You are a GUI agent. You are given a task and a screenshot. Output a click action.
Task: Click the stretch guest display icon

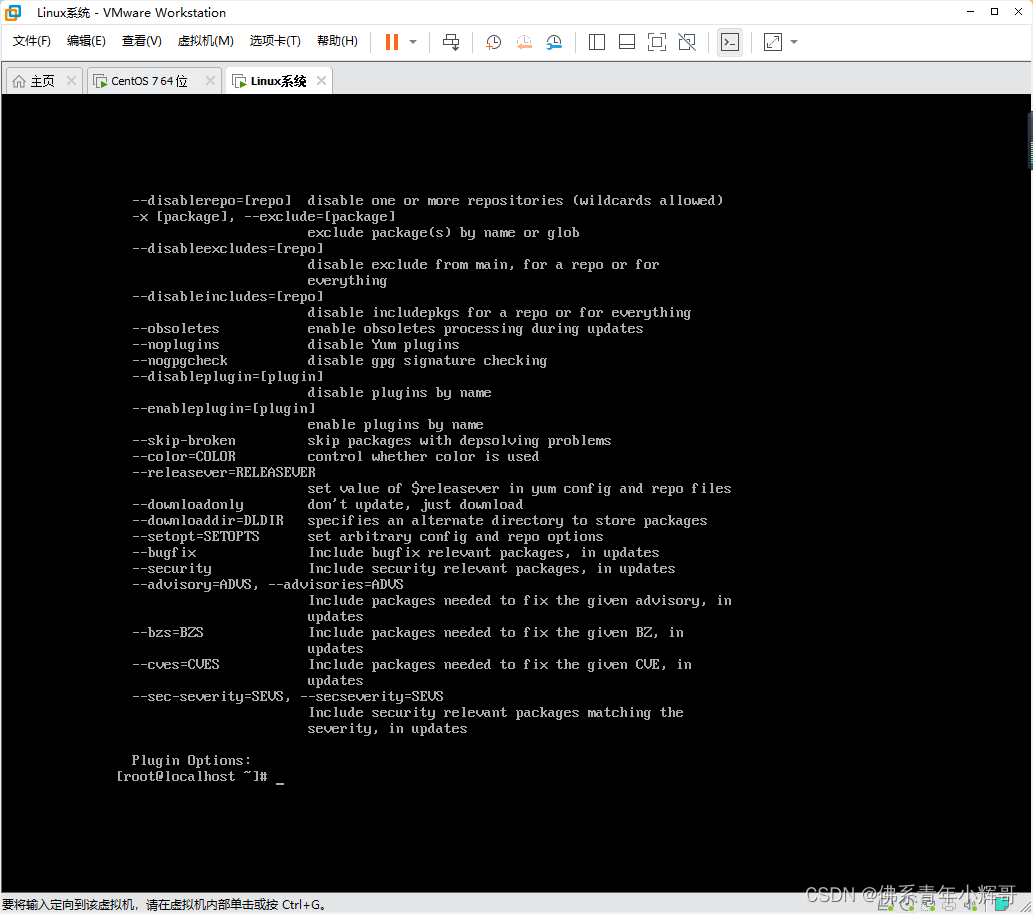coord(773,42)
